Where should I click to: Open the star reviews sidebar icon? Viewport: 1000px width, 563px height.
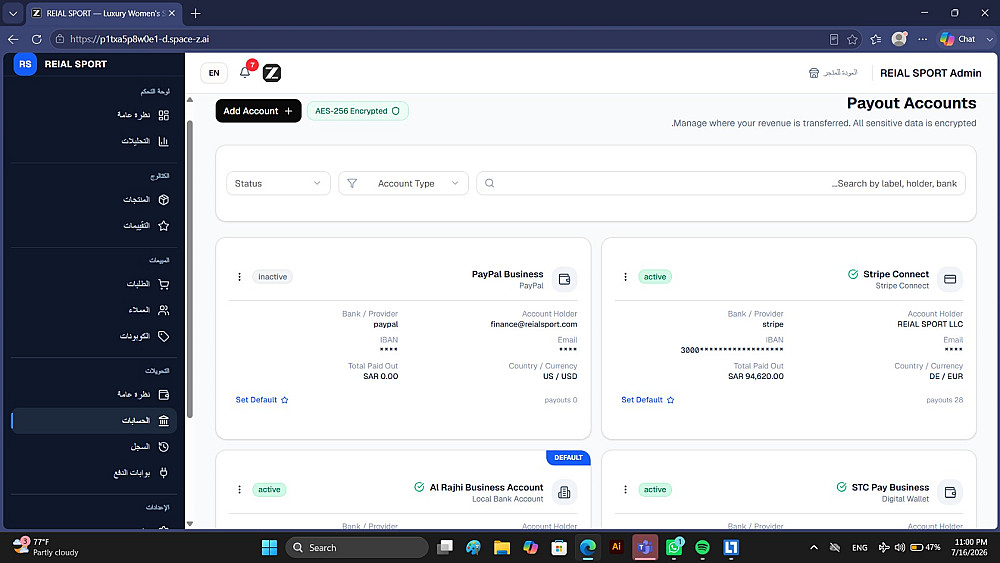pos(163,226)
